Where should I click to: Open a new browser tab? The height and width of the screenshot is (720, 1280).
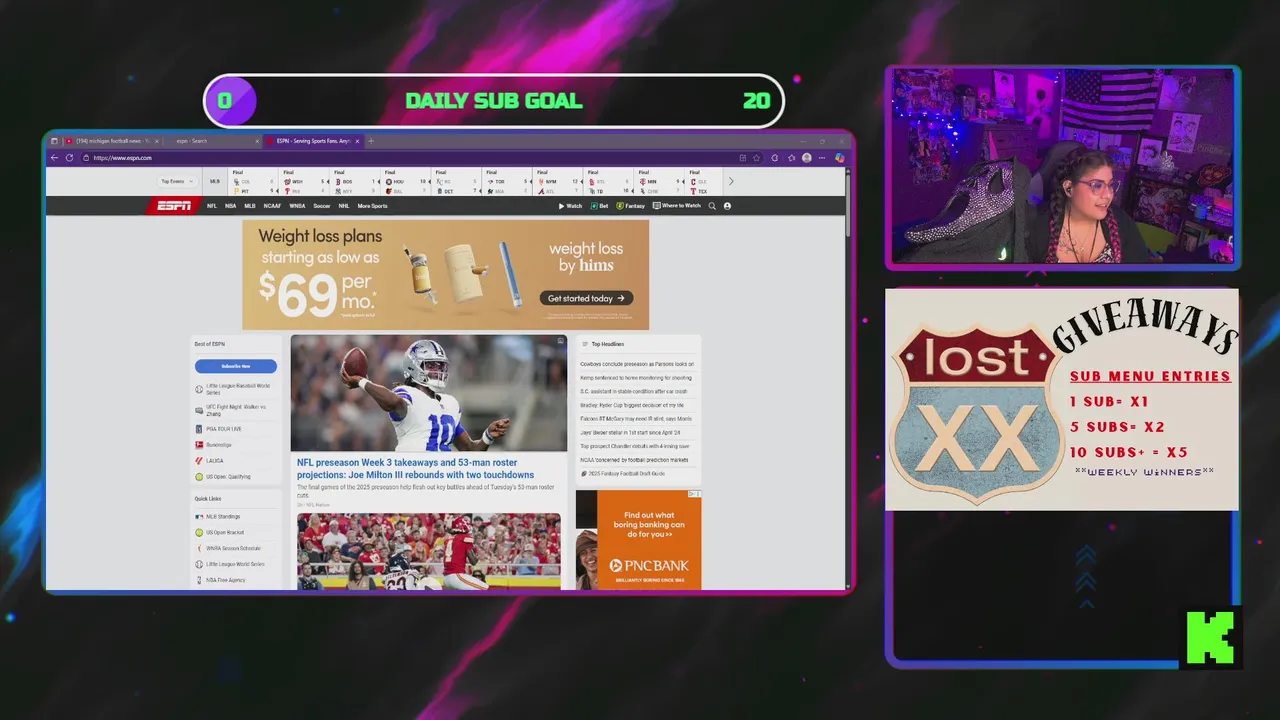[371, 141]
